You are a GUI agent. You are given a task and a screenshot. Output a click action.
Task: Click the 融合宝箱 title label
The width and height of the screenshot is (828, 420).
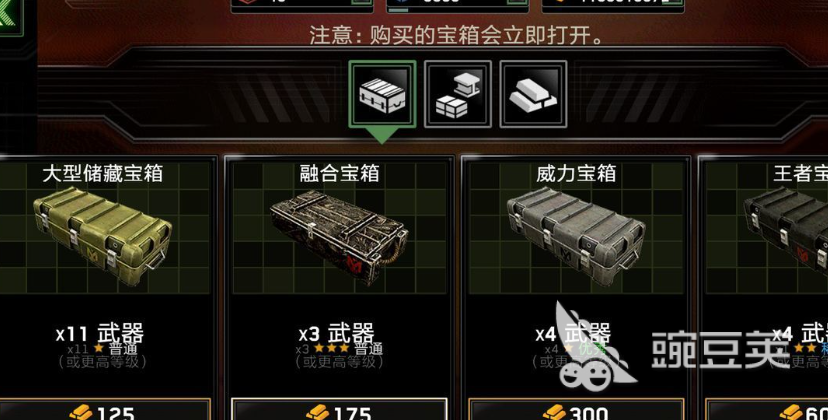click(340, 173)
